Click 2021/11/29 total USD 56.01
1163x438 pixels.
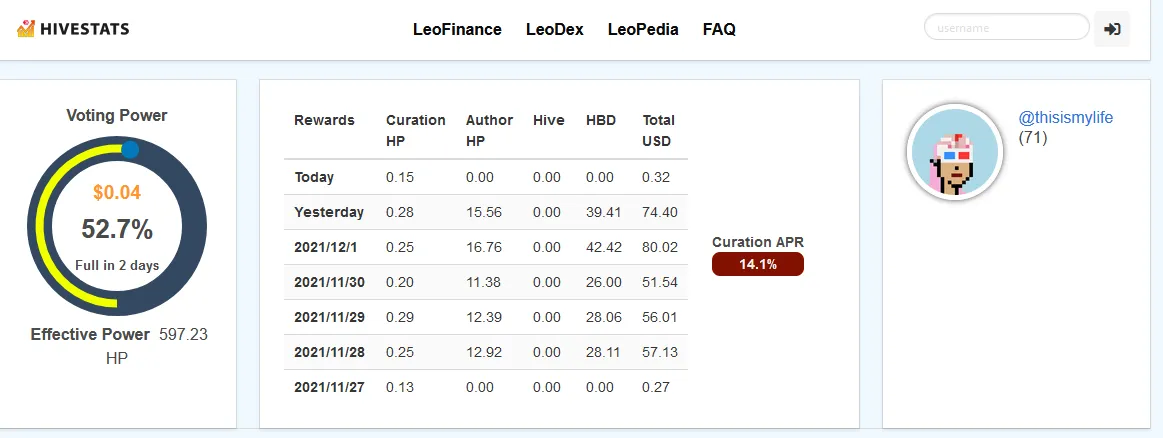pyautogui.click(x=659, y=317)
